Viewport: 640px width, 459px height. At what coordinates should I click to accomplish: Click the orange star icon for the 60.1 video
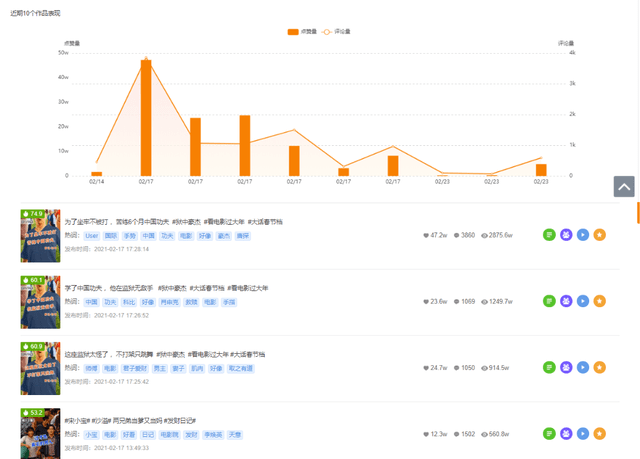[600, 301]
